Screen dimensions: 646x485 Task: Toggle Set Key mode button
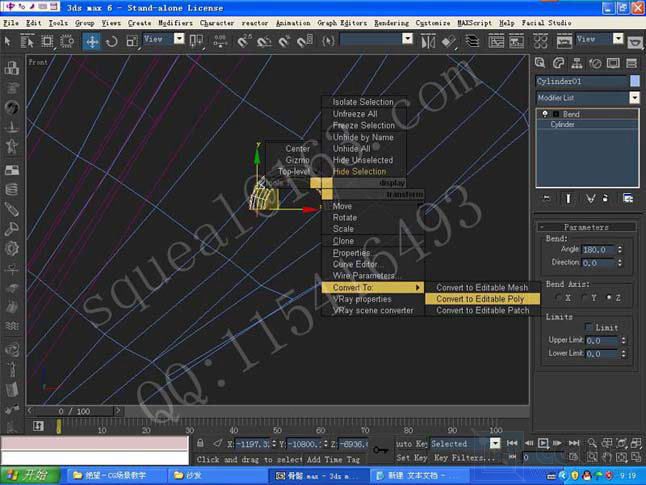click(411, 457)
